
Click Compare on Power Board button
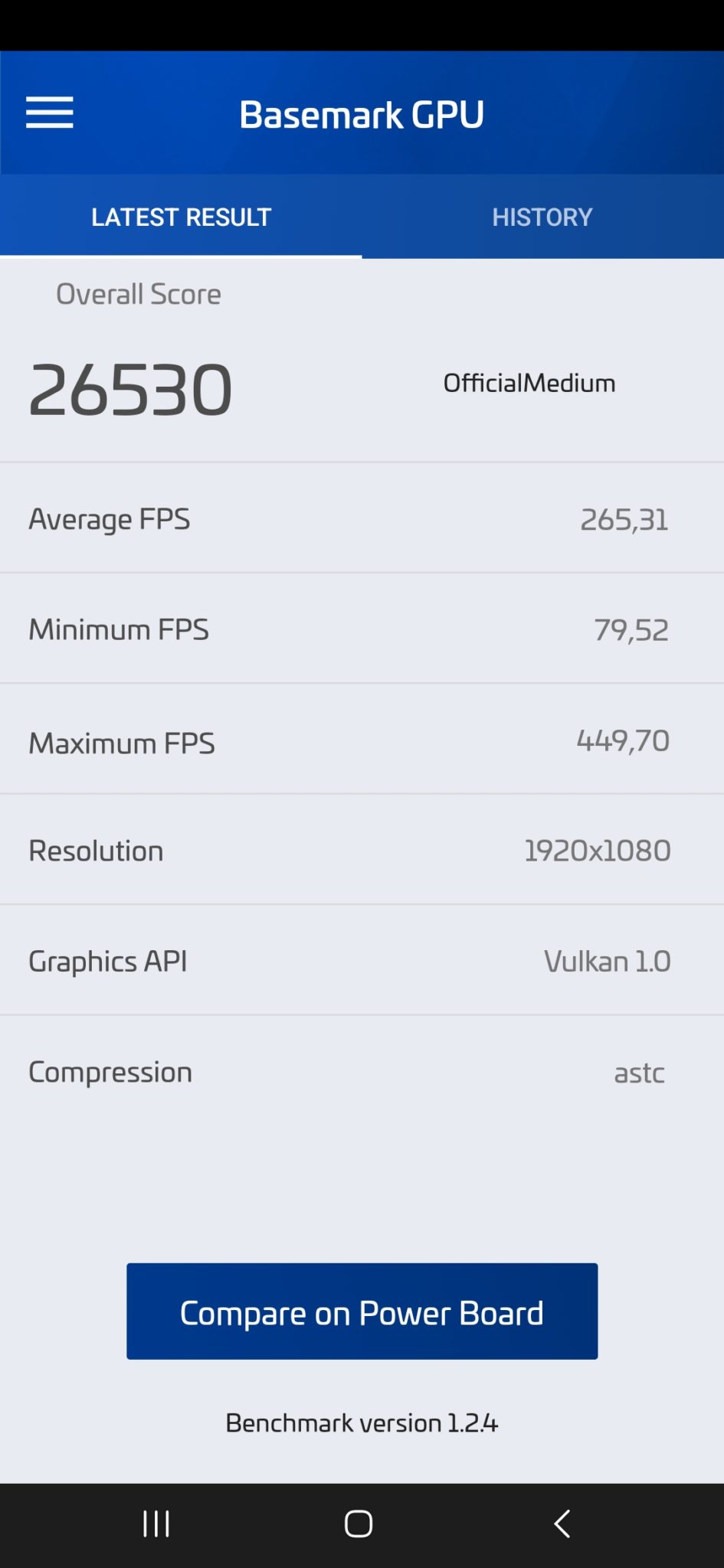(x=362, y=1311)
